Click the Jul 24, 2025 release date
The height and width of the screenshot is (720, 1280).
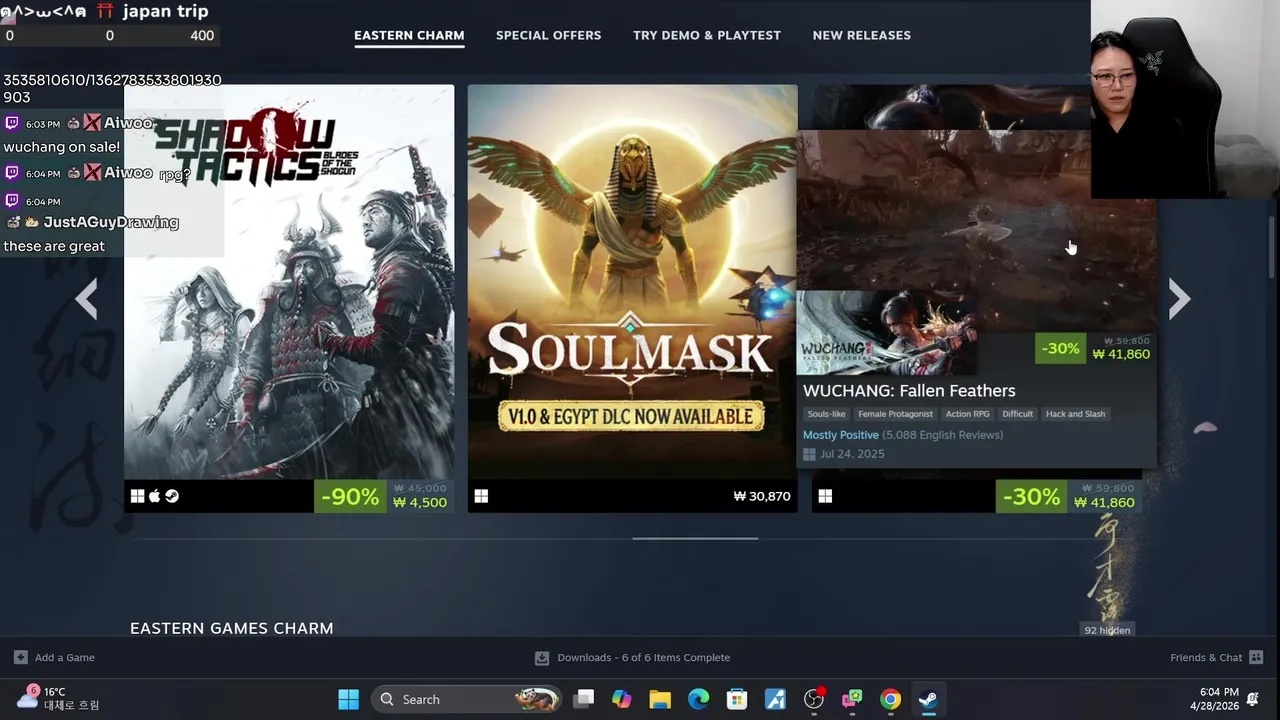point(852,454)
